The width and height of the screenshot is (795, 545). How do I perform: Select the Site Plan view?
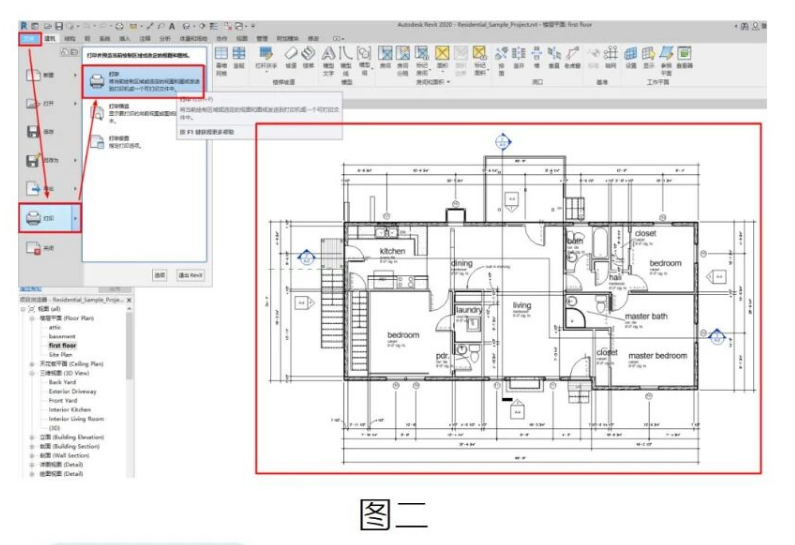pos(60,355)
